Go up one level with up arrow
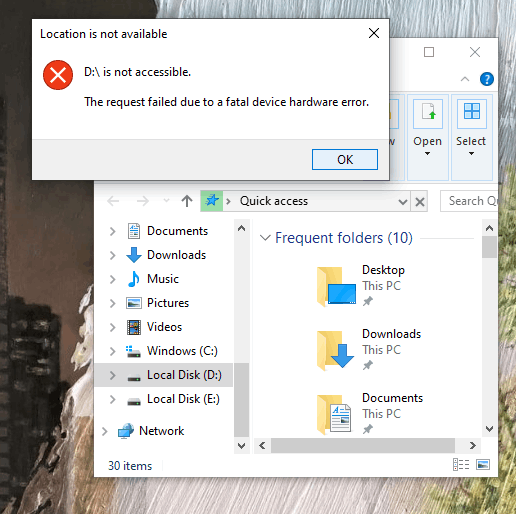Screen dimensions: 516x514 187,201
